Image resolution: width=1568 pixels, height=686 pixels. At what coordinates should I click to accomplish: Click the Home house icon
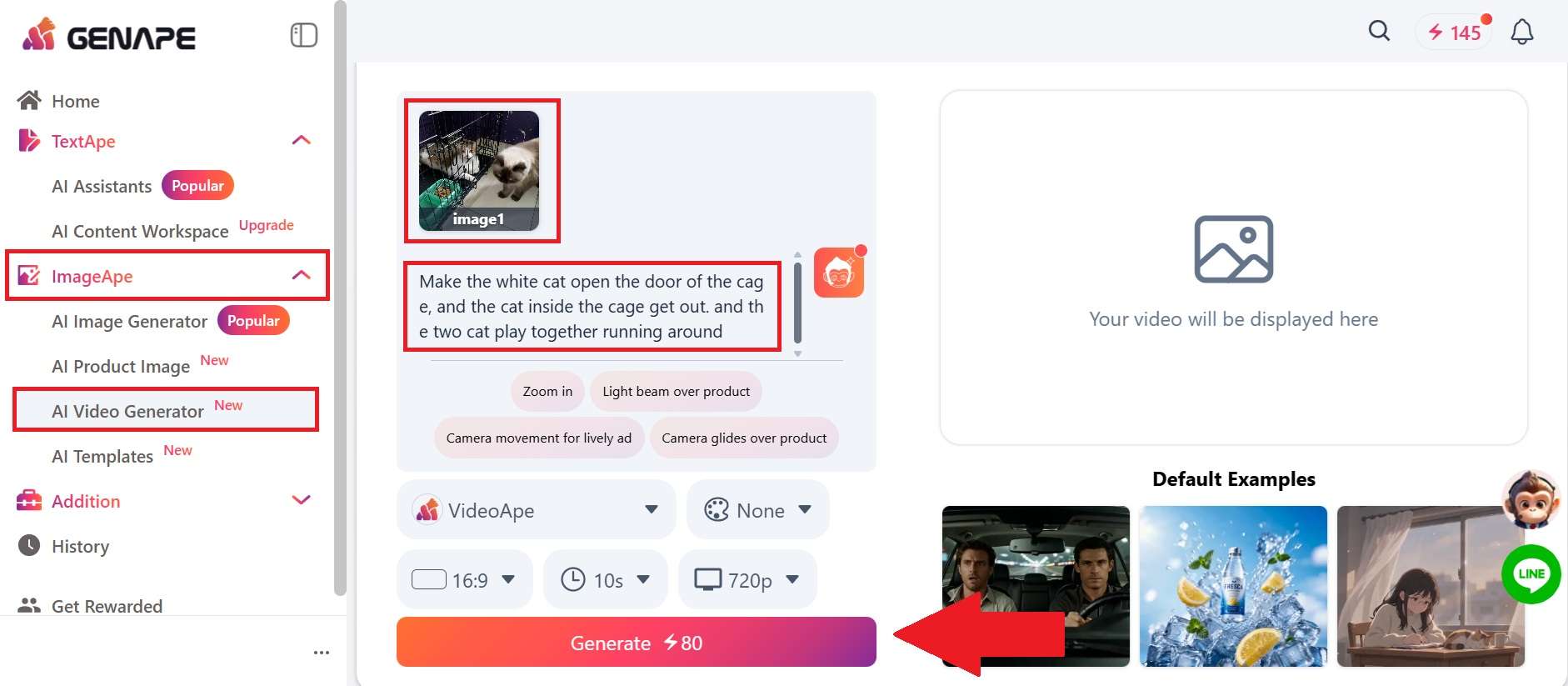coord(29,100)
